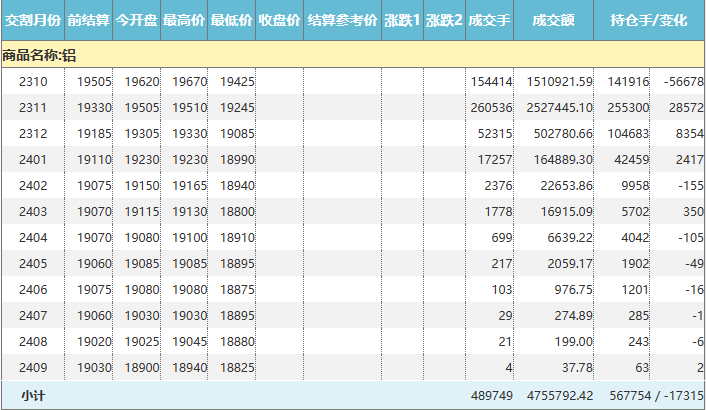Click the 交割月份 column header

[32, 20]
